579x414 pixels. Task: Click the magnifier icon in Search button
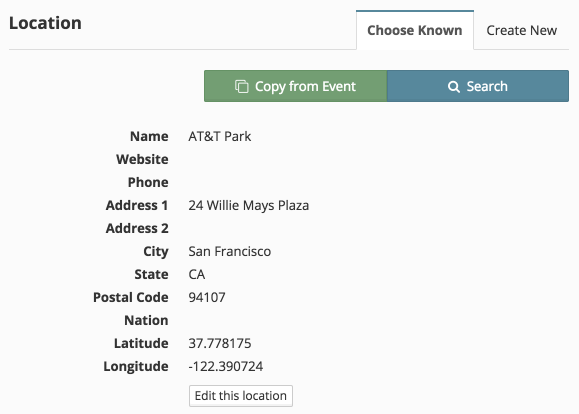point(453,87)
